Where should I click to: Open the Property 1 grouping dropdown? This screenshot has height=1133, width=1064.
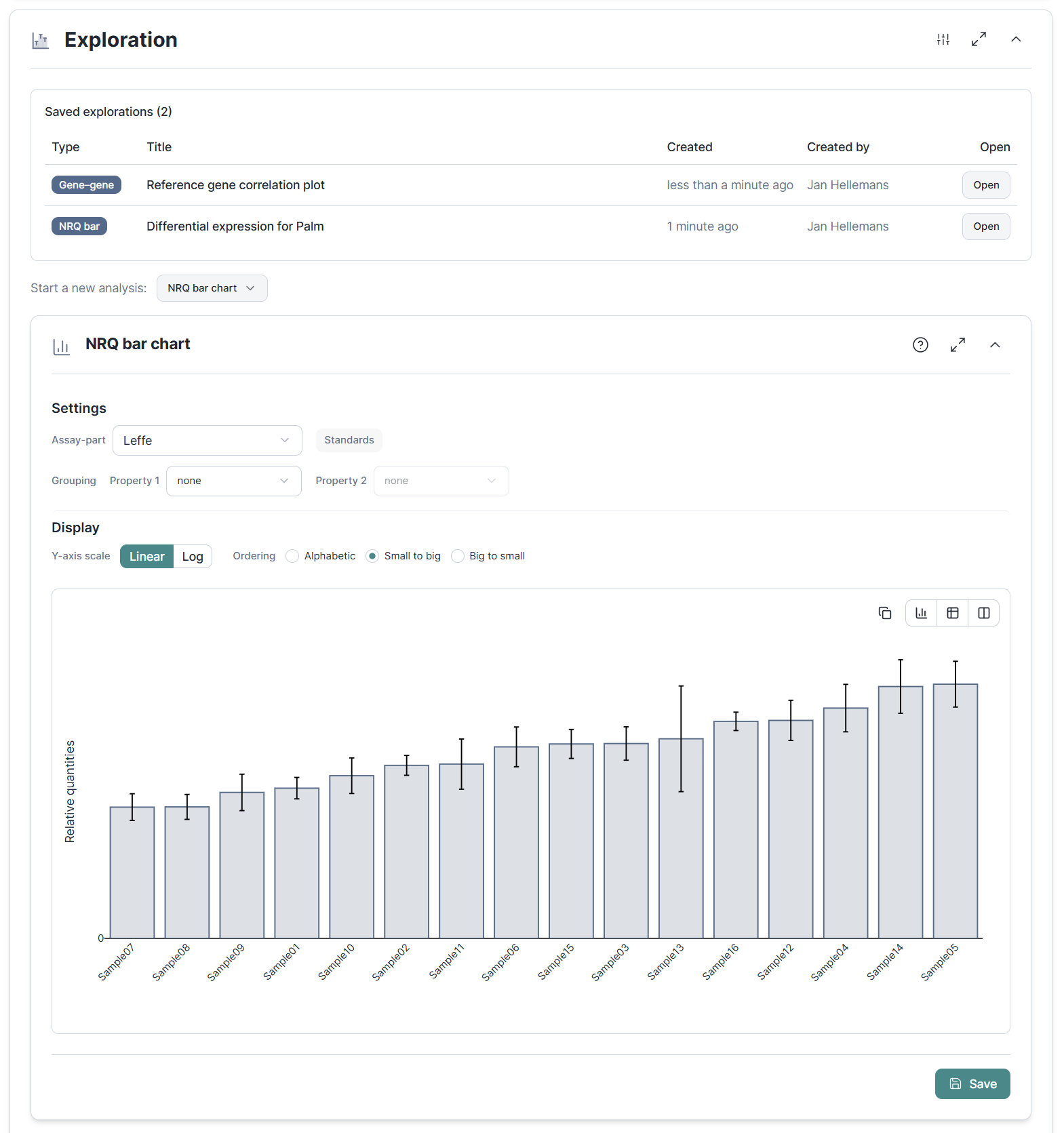tap(234, 481)
